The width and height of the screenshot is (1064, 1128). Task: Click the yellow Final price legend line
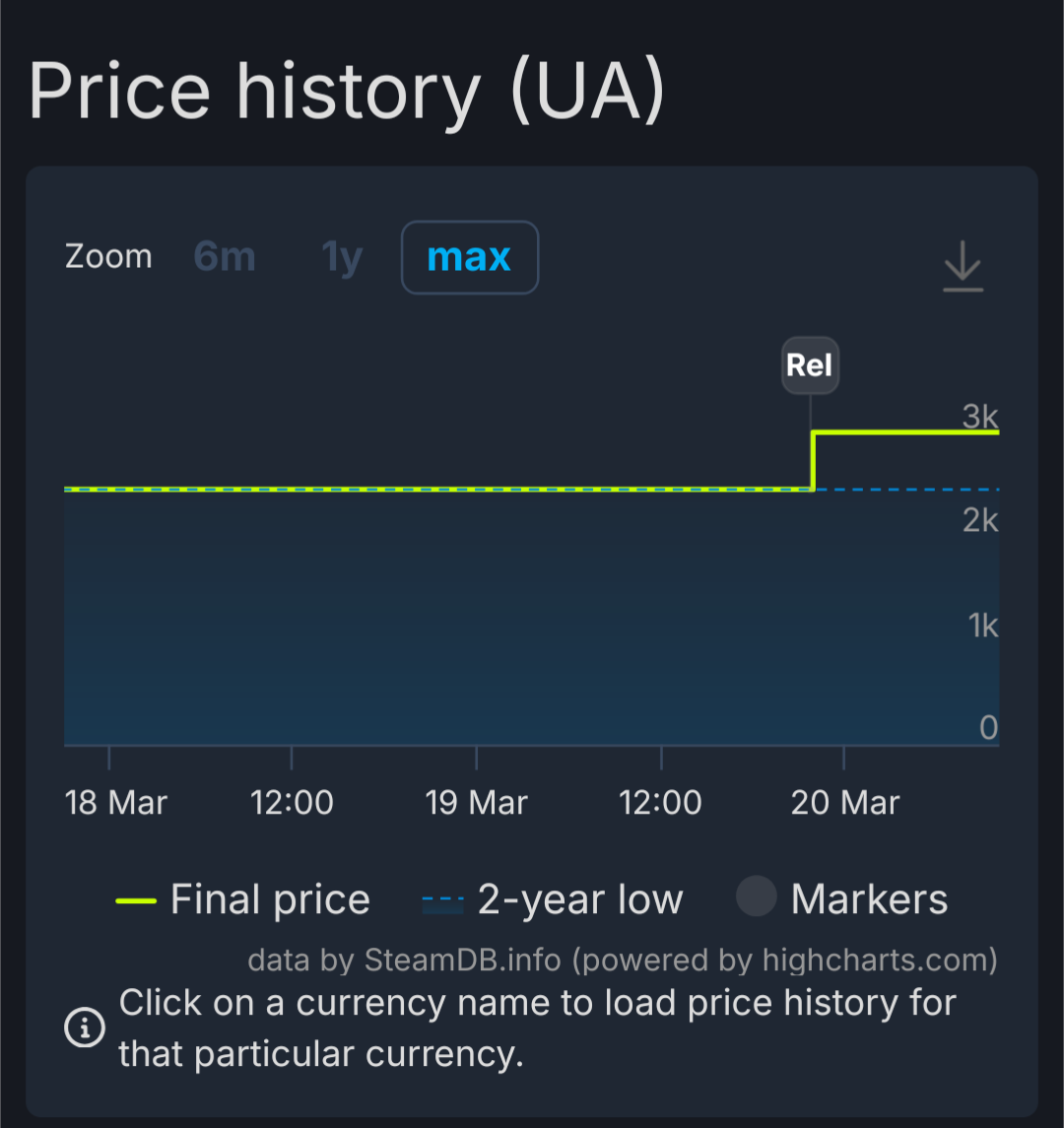[136, 900]
